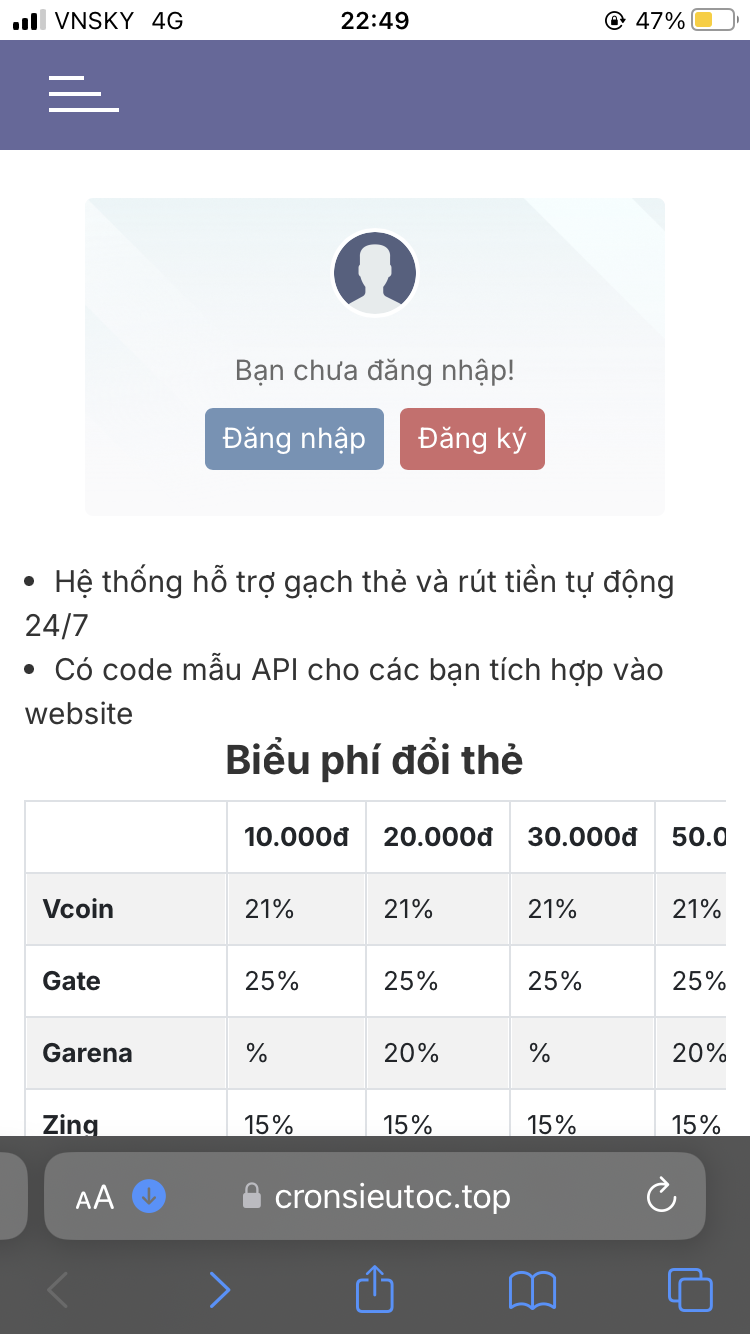Go back with the Safari arrow

pyautogui.click(x=58, y=1291)
